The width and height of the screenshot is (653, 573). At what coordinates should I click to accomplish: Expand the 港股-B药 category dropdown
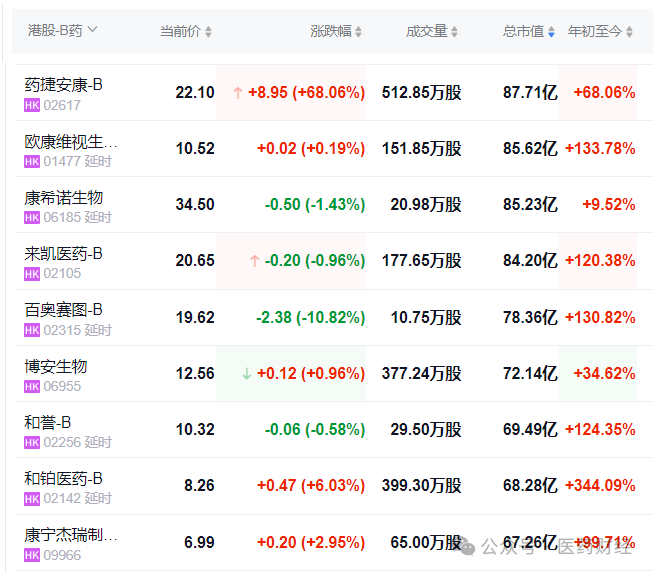pos(93,30)
